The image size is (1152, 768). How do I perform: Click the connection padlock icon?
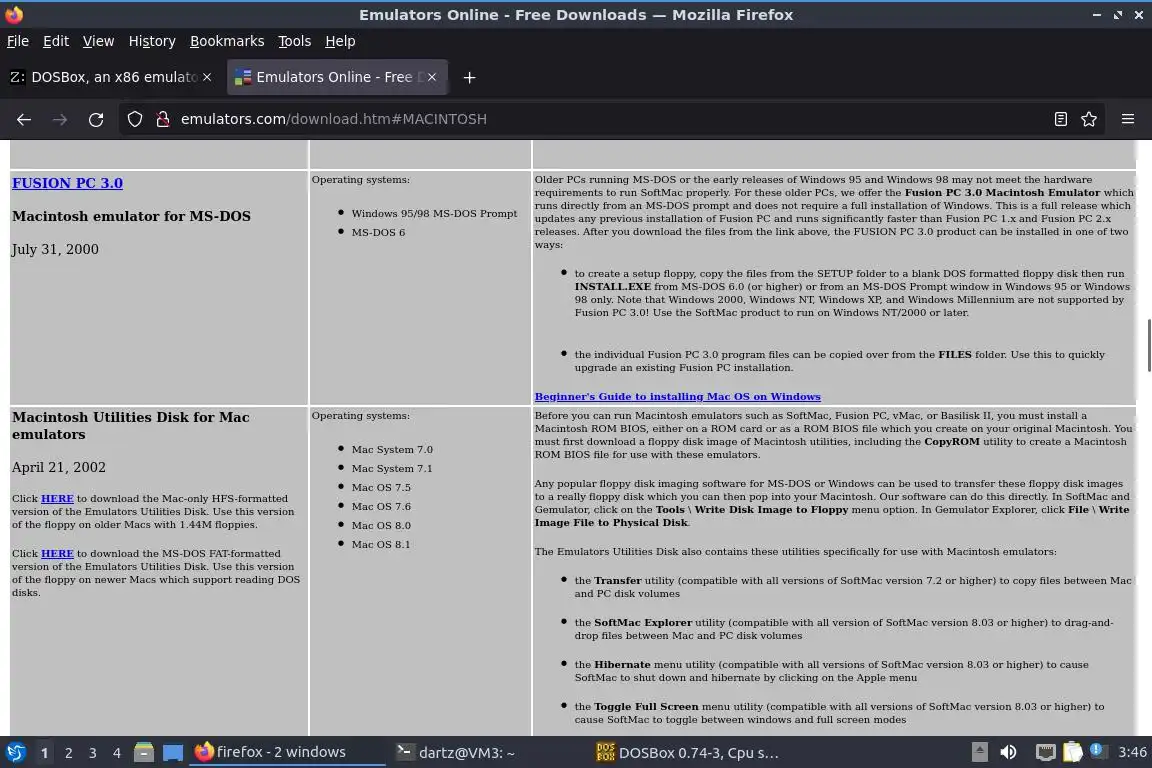(163, 119)
